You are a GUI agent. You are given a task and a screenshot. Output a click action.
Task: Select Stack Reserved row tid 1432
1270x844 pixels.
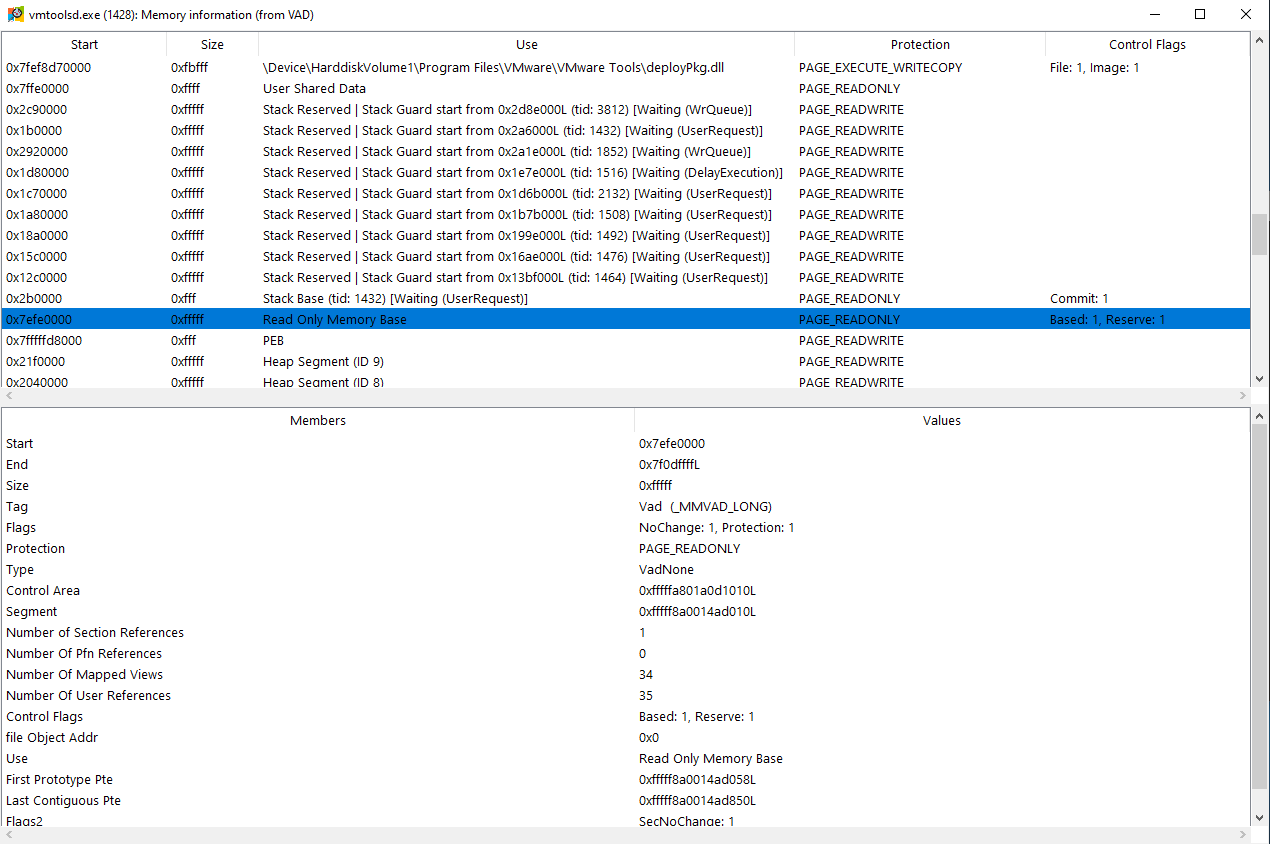[x=625, y=131]
